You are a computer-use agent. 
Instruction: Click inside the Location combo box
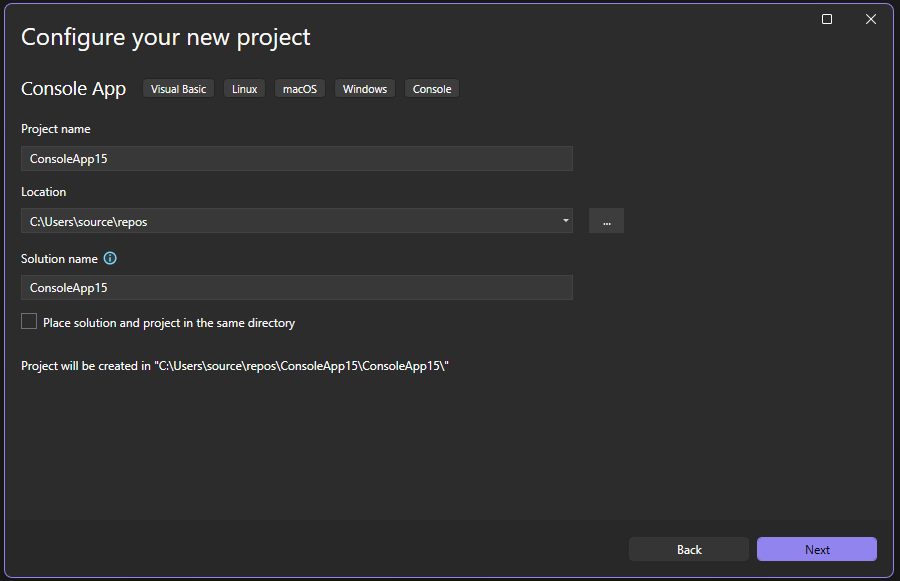pos(290,220)
